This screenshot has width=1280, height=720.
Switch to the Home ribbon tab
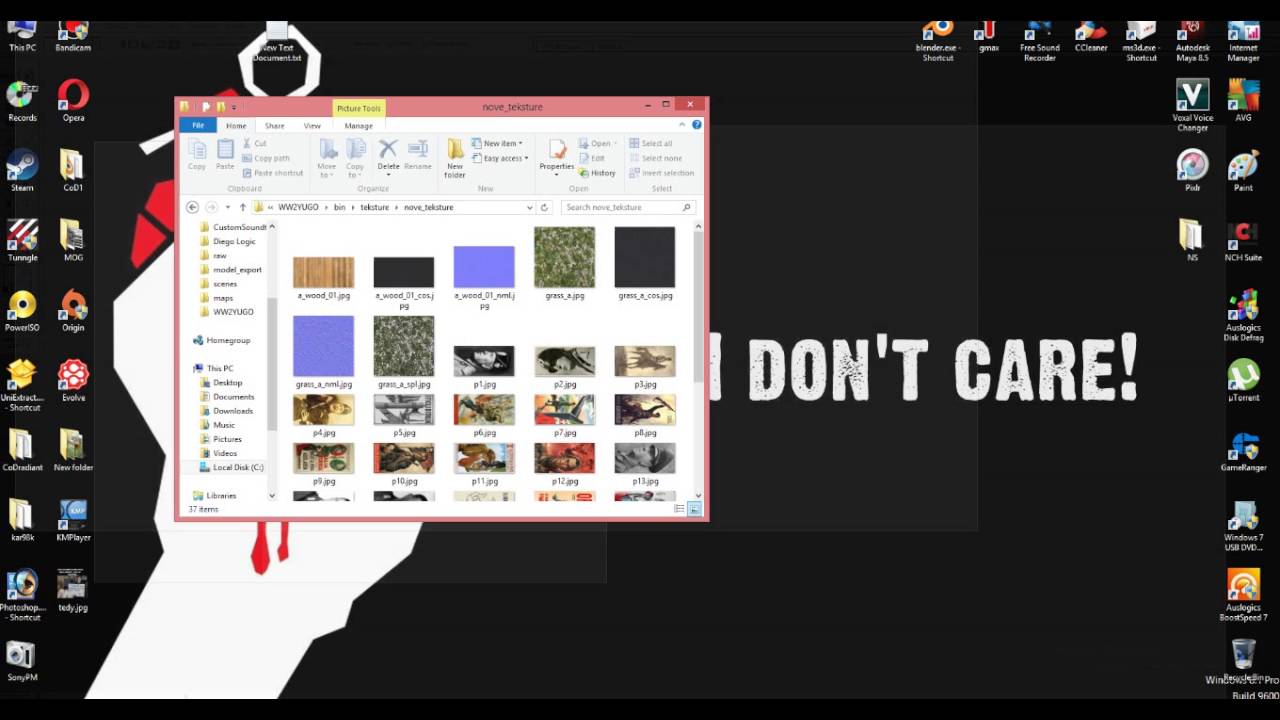coord(236,126)
